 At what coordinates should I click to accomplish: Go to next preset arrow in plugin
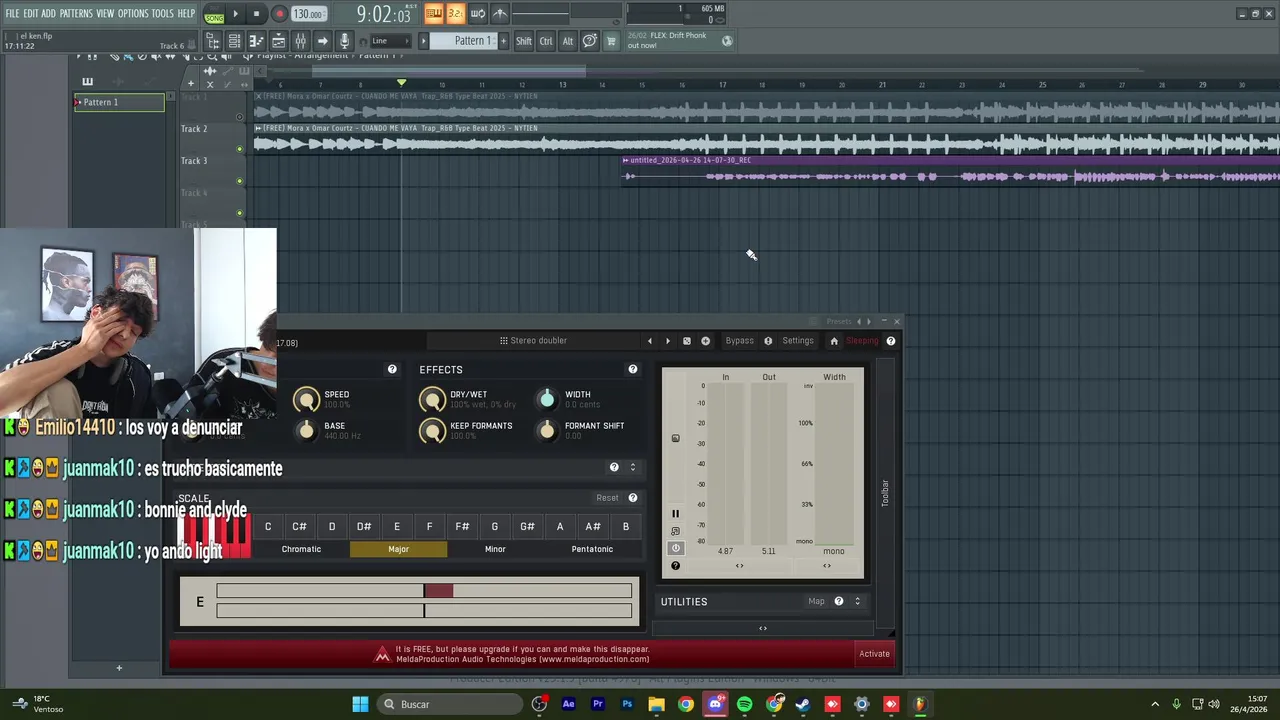coord(668,341)
